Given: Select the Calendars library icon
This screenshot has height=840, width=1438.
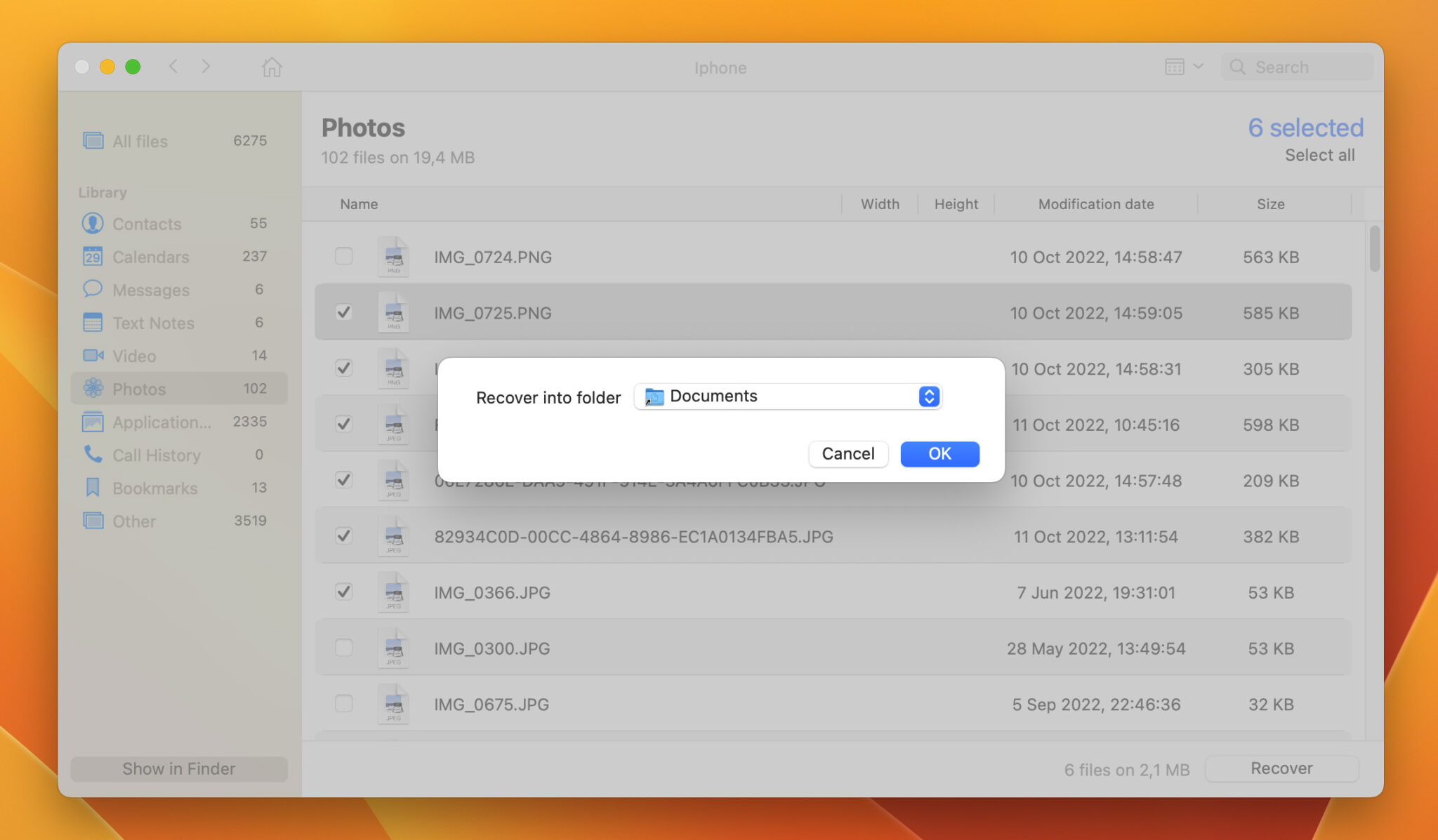Looking at the screenshot, I should [x=93, y=256].
